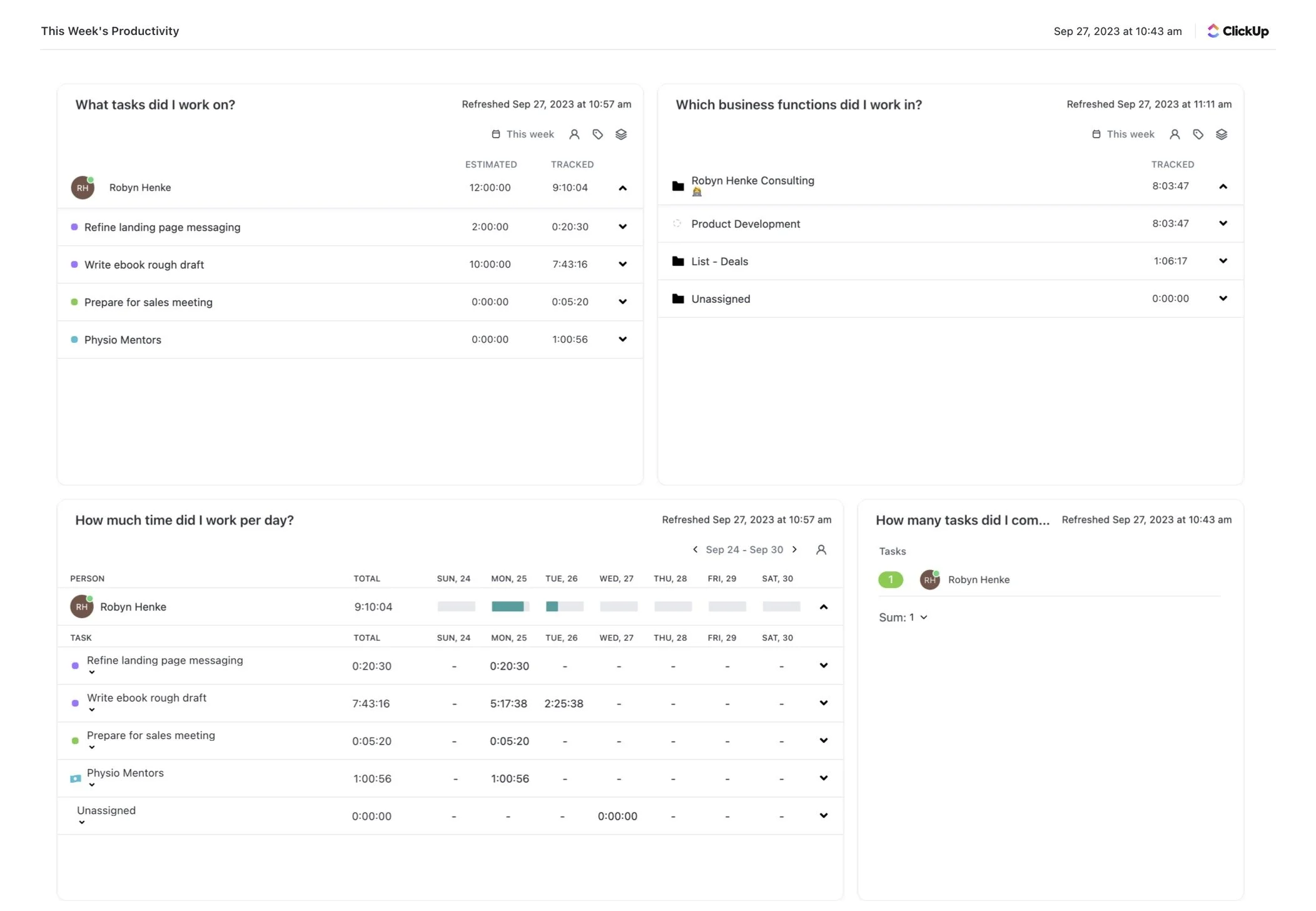Click Monday's time bar for Robyn Henke
Image resolution: width=1316 pixels, height=911 pixels.
[509, 606]
